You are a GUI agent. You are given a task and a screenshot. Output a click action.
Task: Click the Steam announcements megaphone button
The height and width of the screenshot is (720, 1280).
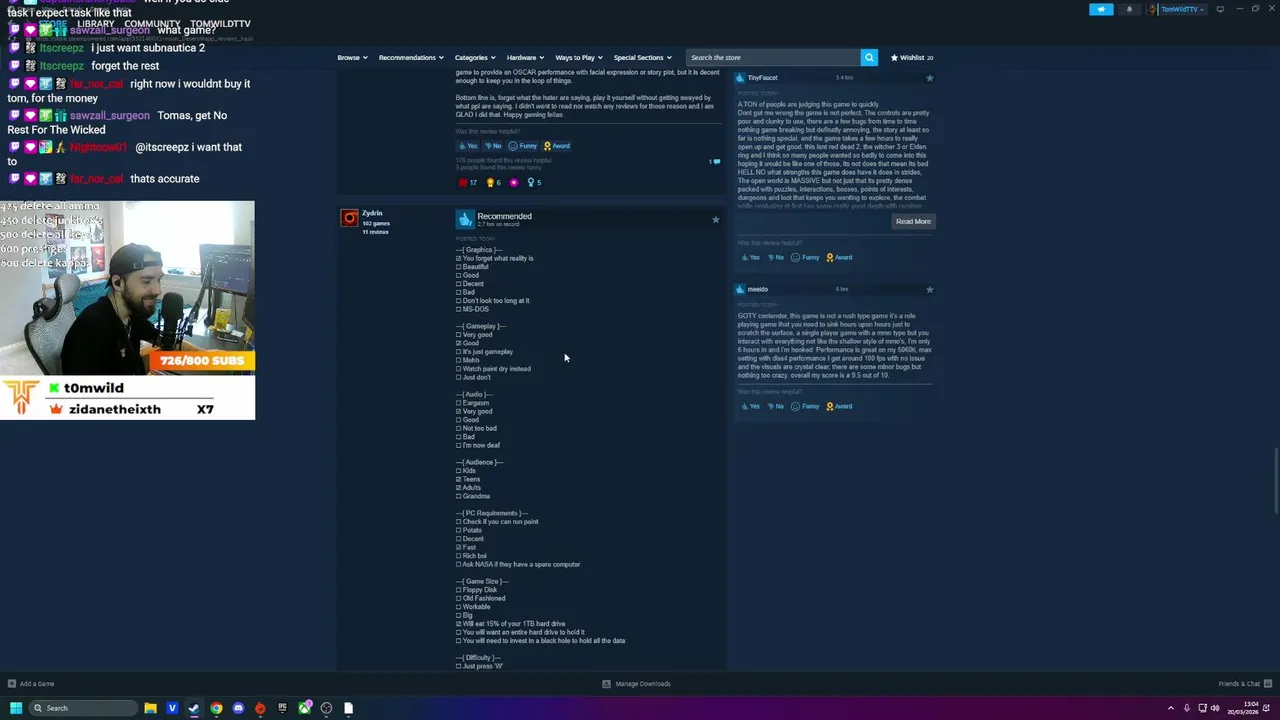point(1101,9)
